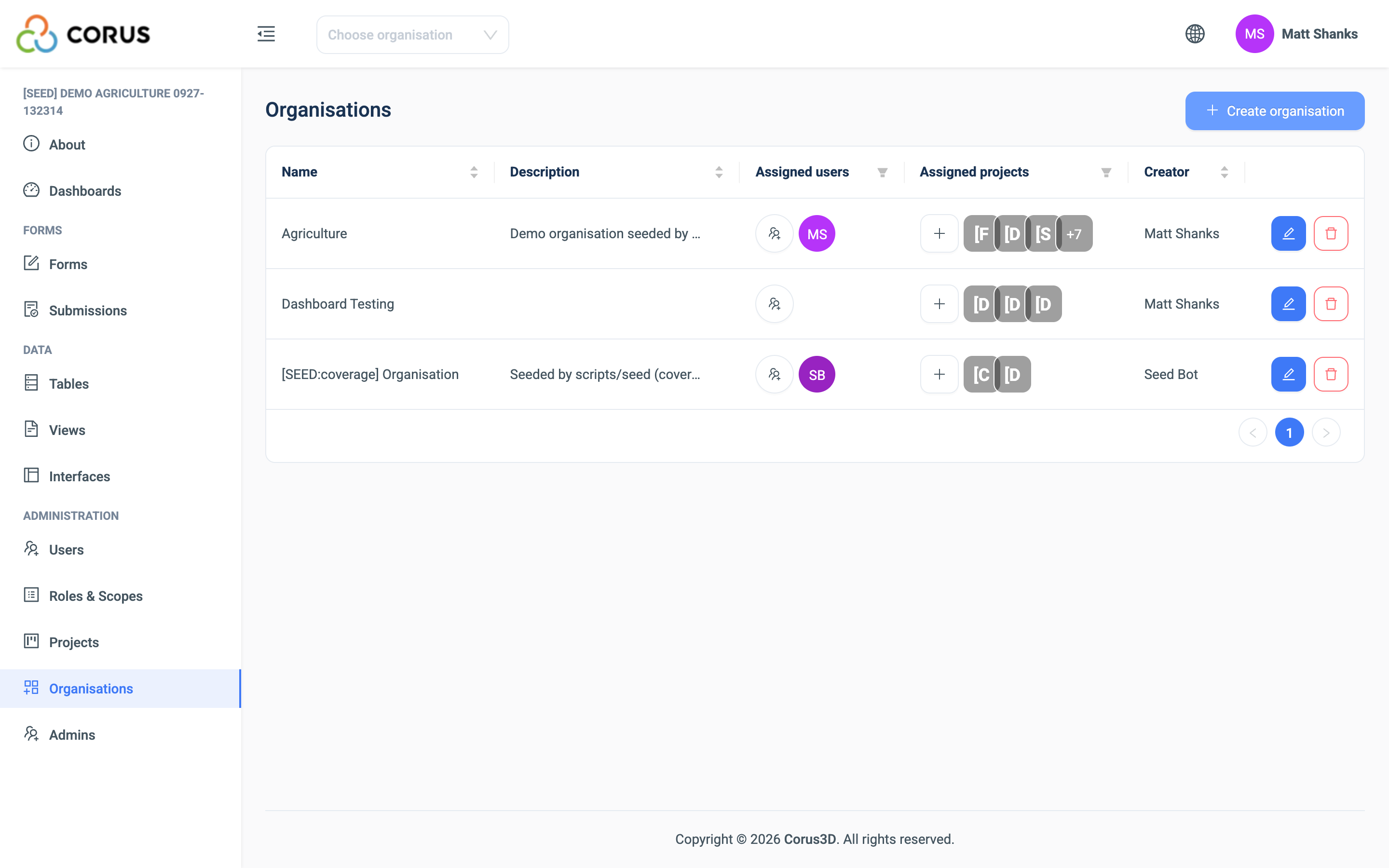This screenshot has width=1389, height=868.
Task: Open the Admins page in sidebar
Action: [x=121, y=735]
